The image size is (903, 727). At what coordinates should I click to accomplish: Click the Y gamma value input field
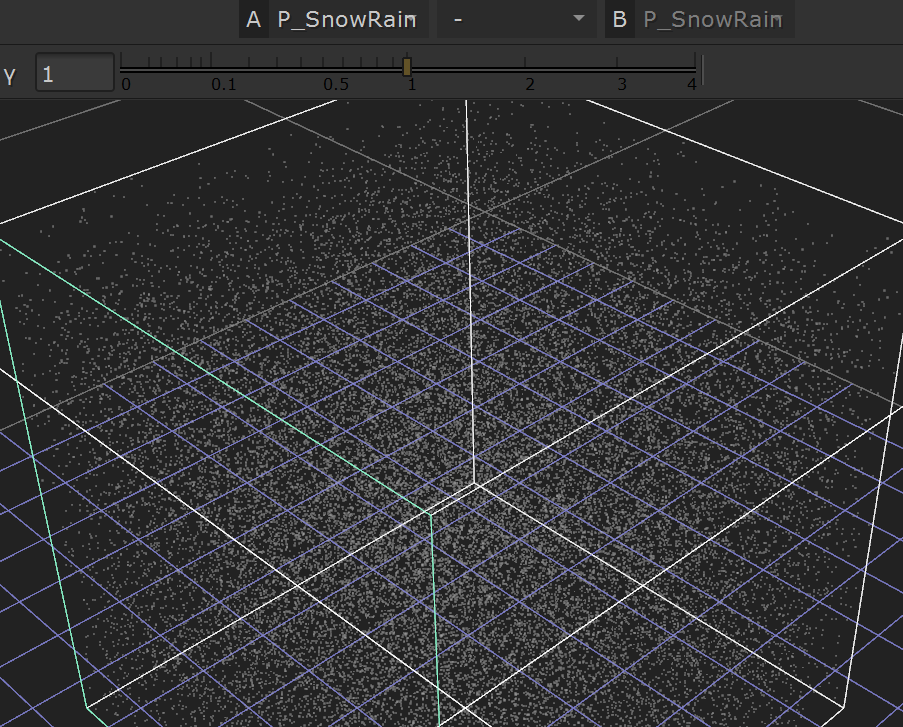click(75, 72)
